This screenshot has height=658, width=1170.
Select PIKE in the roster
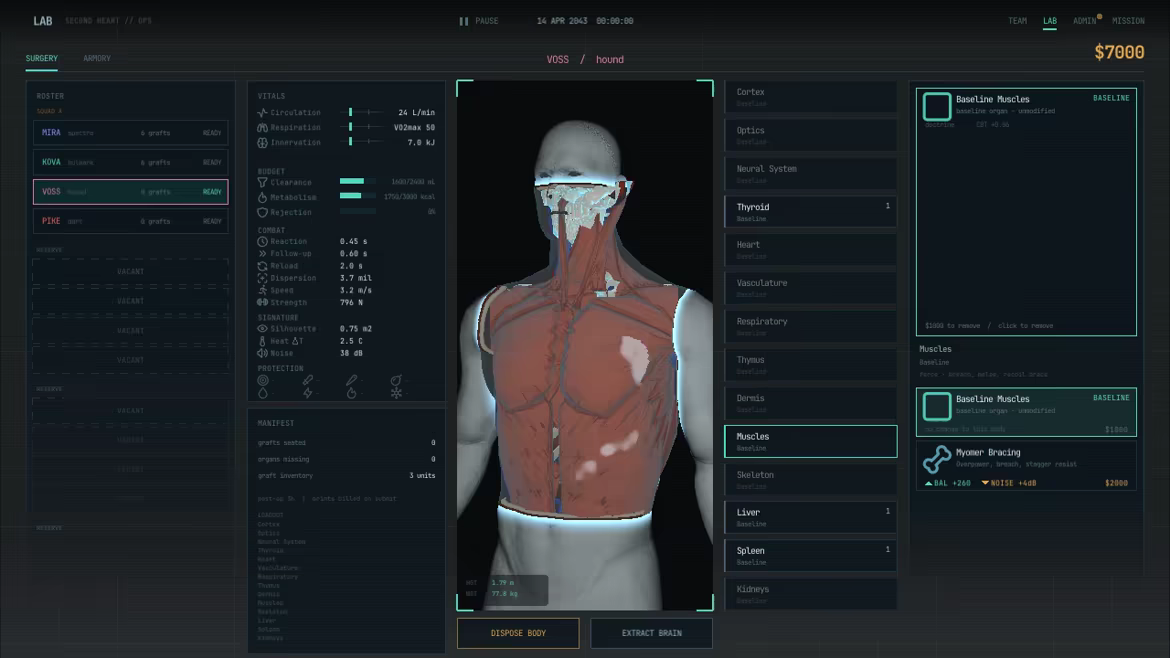[131, 221]
